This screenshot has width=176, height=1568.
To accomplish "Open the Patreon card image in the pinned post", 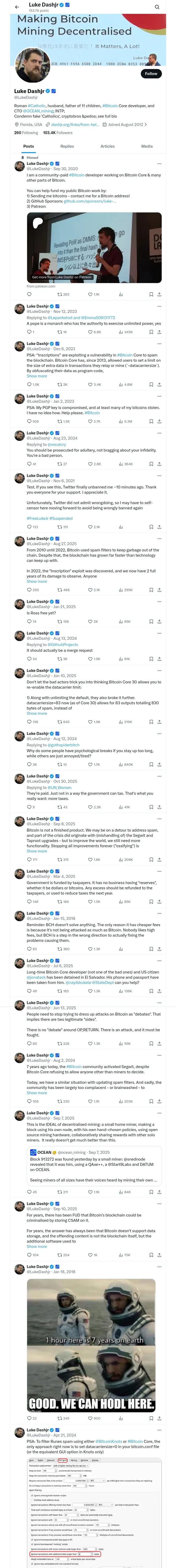I will click(94, 246).
